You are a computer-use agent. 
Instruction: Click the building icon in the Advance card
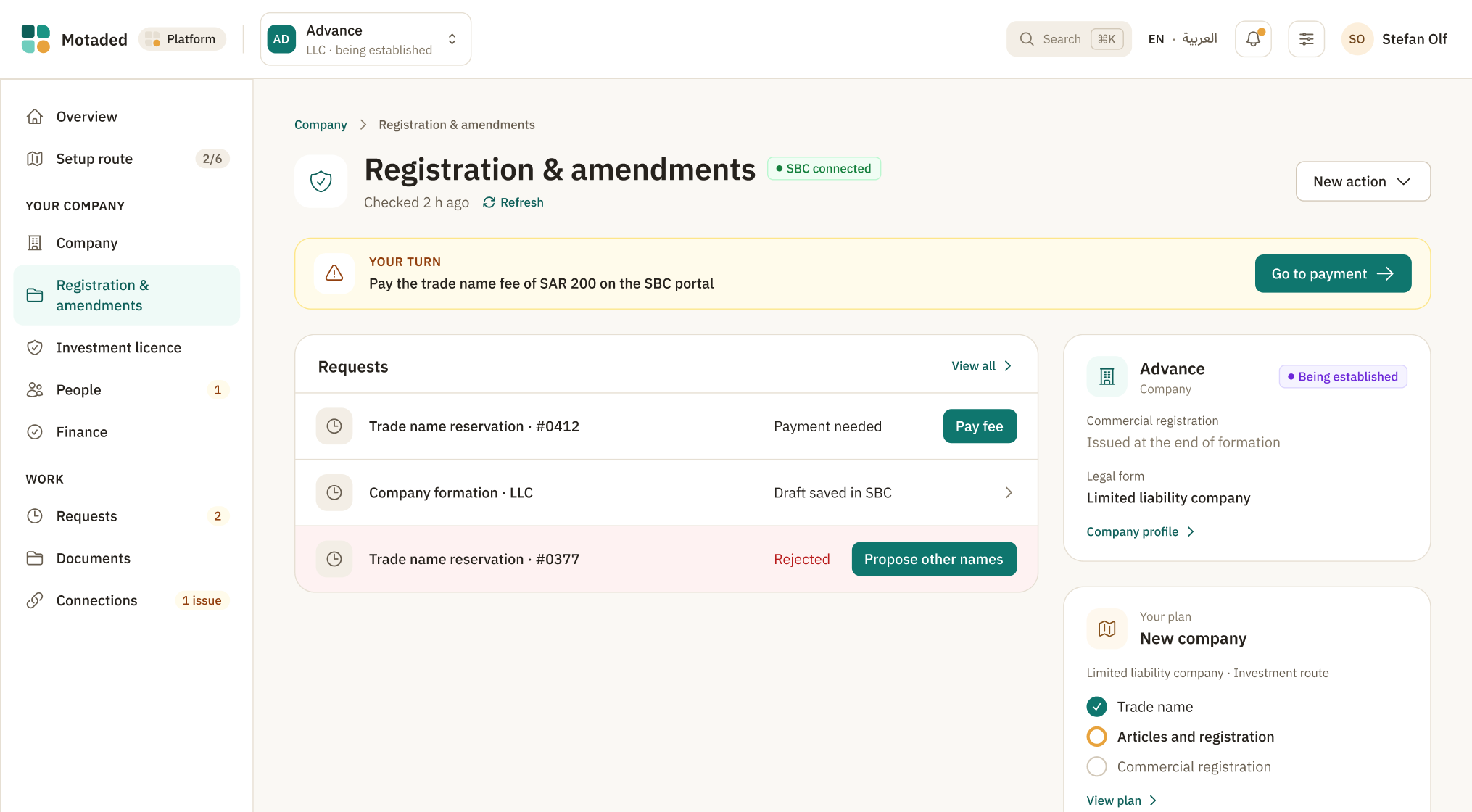pyautogui.click(x=1107, y=376)
